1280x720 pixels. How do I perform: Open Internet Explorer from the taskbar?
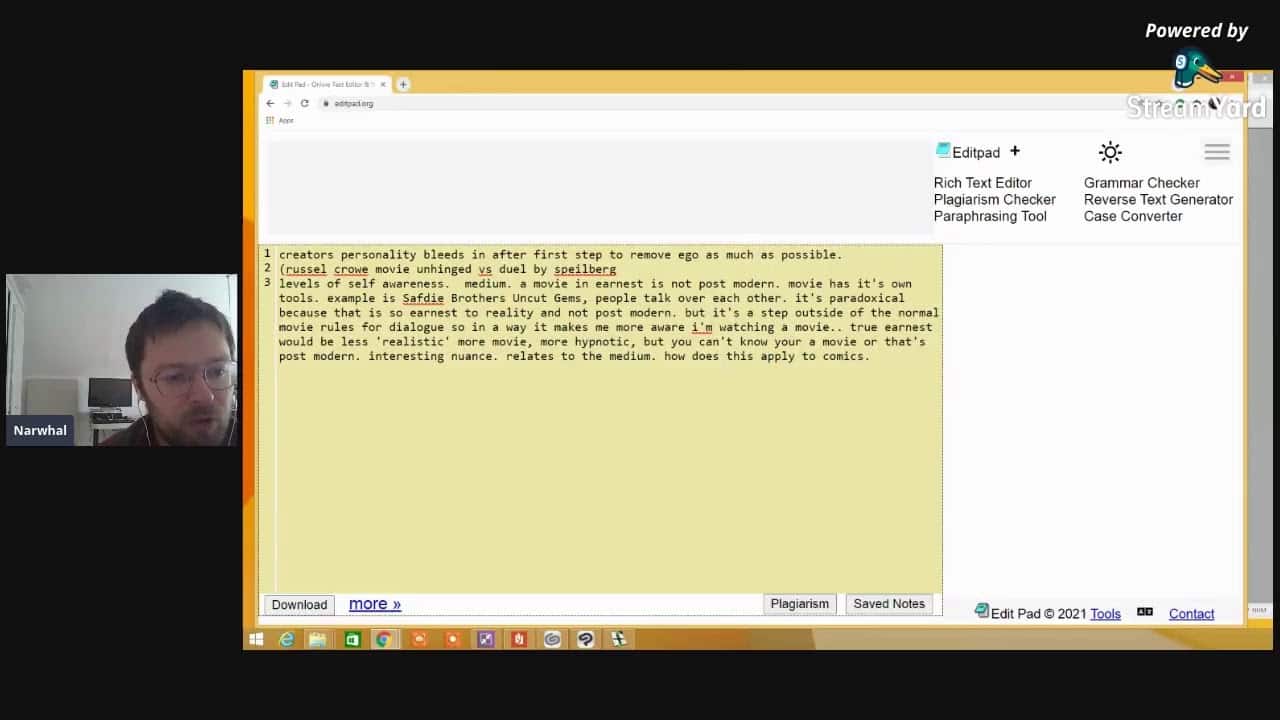287,639
